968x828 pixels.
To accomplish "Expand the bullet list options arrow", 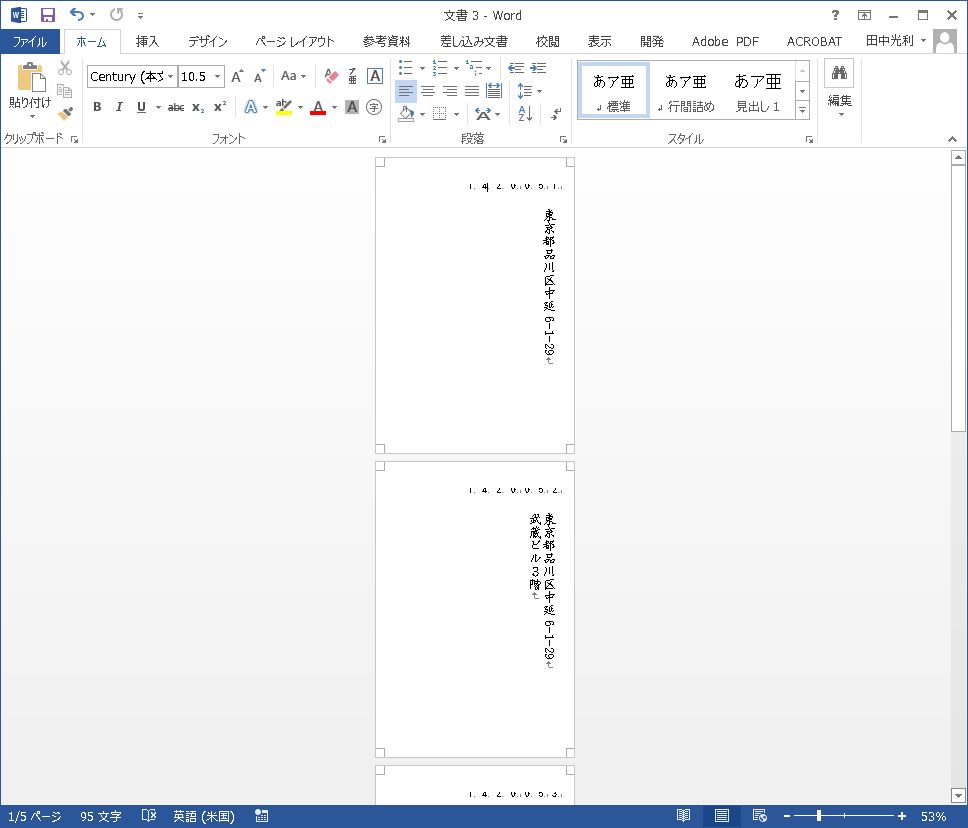I will 423,68.
